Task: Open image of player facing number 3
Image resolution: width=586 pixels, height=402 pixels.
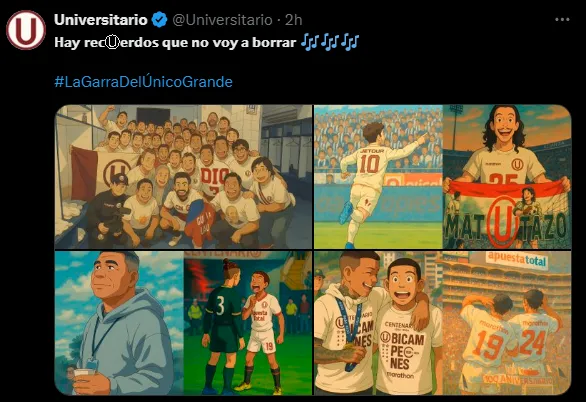Action: (x=248, y=323)
